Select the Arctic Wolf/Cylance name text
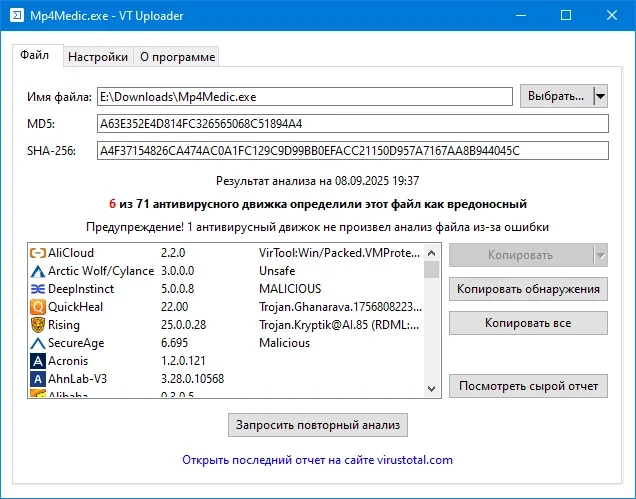Screen dimensions: 636x499 tap(101, 271)
